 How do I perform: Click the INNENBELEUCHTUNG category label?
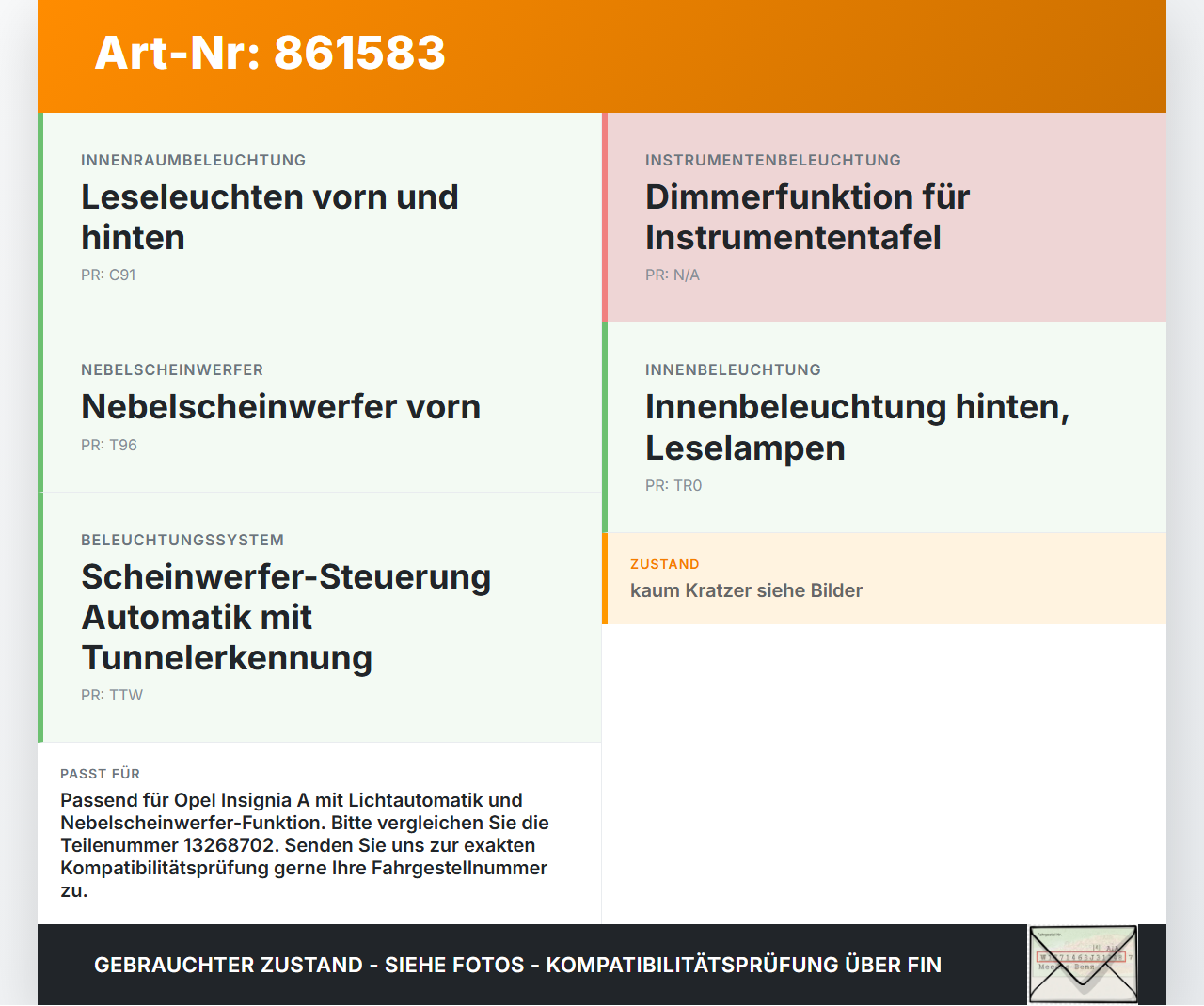pyautogui.click(x=734, y=369)
